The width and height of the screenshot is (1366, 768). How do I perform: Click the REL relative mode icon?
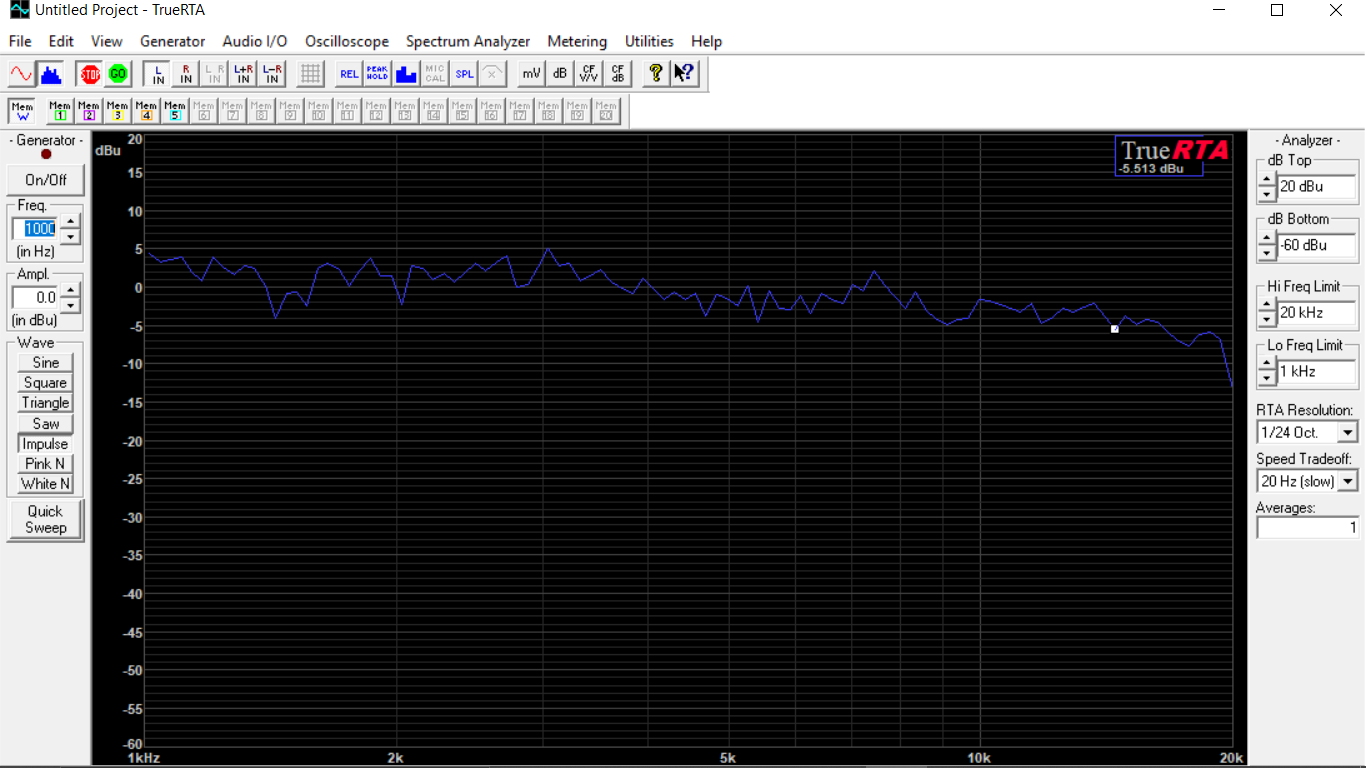pyautogui.click(x=348, y=74)
